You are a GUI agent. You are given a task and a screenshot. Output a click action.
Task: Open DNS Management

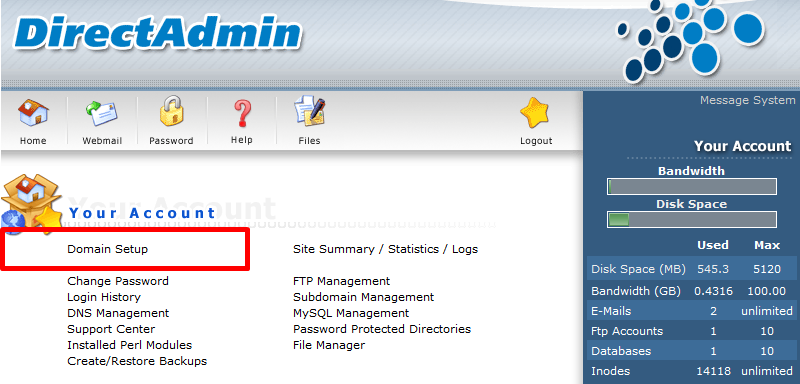[x=118, y=313]
